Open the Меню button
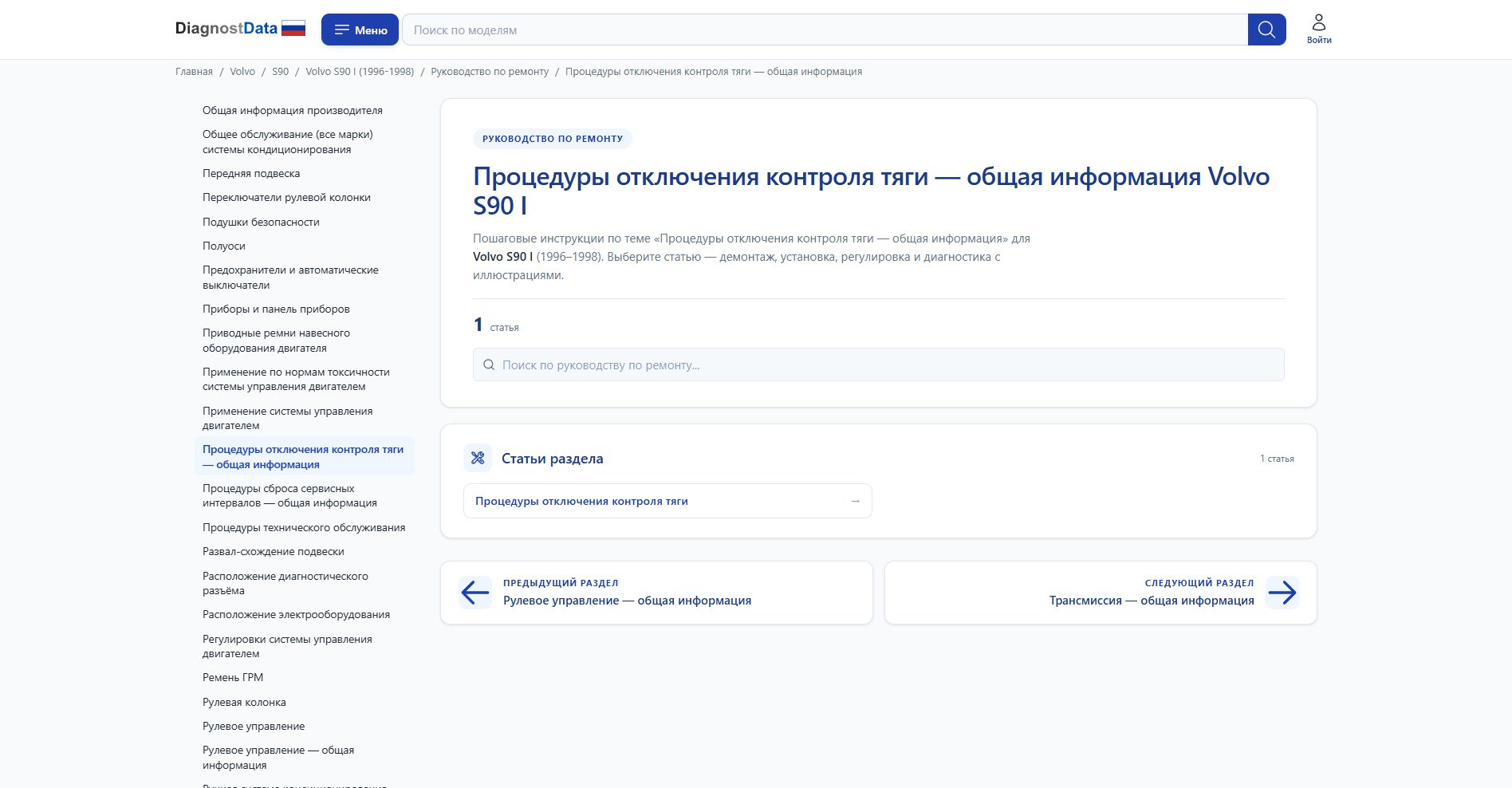This screenshot has width=1512, height=788. point(360,30)
